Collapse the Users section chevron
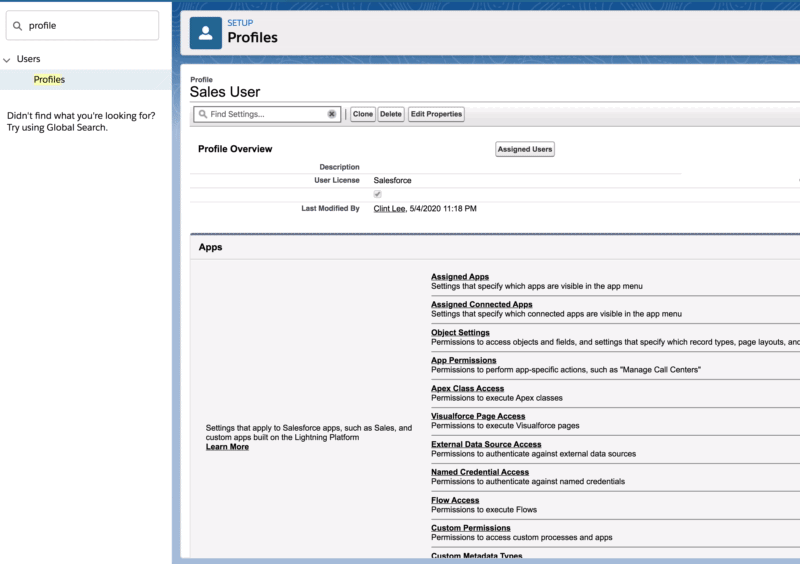Viewport: 800px width, 564px height. pos(7,60)
